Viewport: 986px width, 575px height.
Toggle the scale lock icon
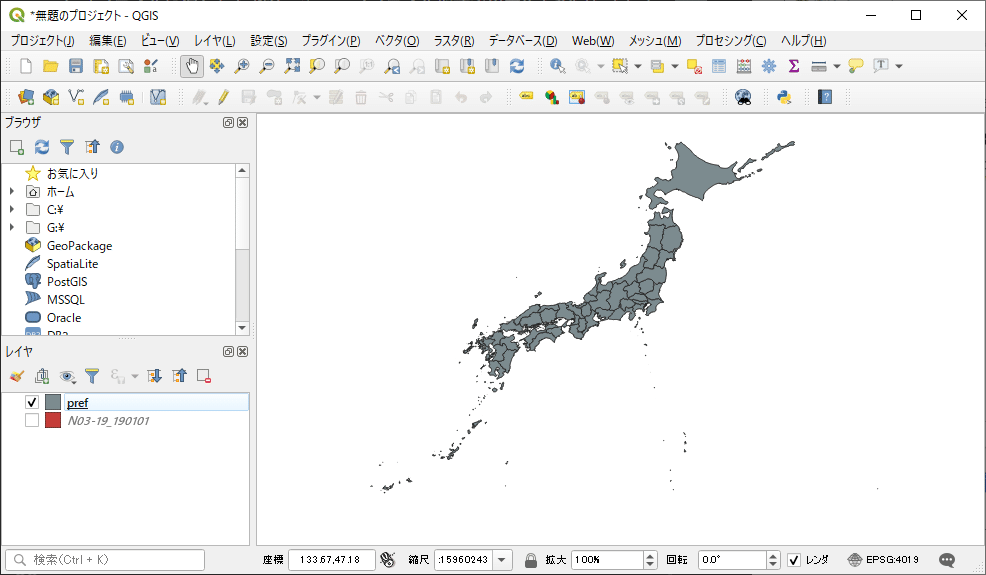coord(531,560)
